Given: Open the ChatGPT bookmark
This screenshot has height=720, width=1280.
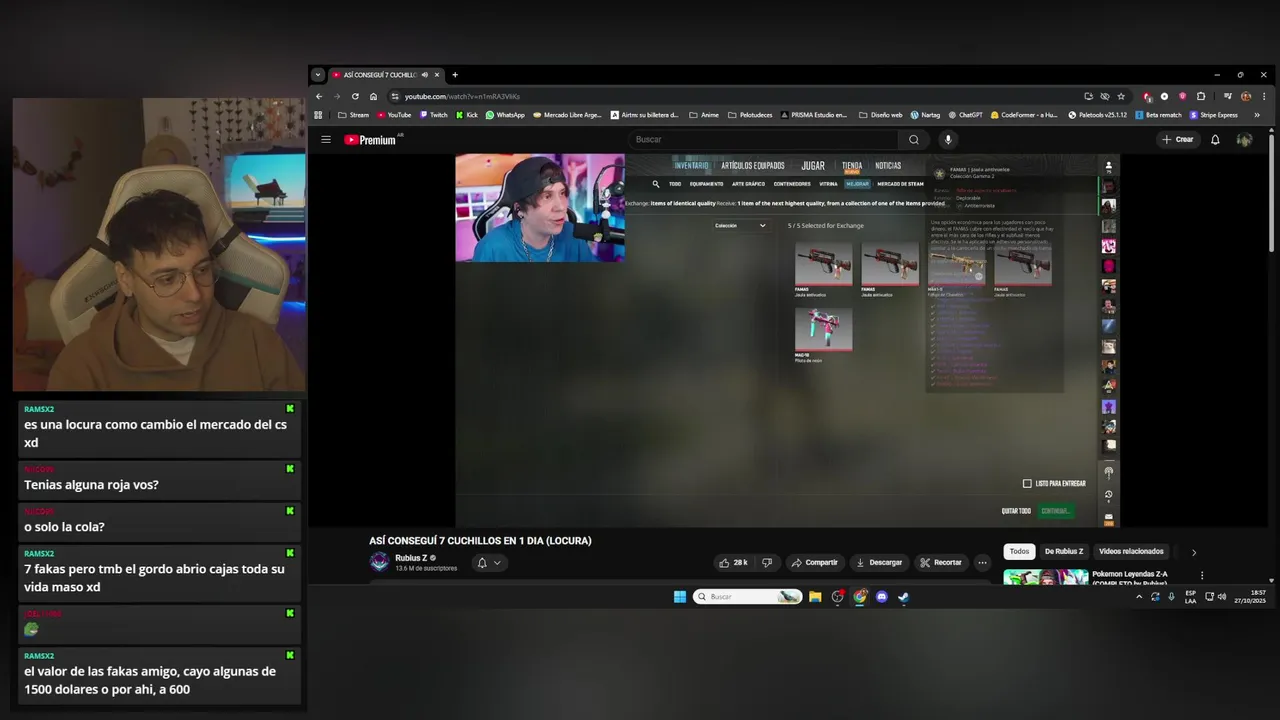Looking at the screenshot, I should point(965,115).
